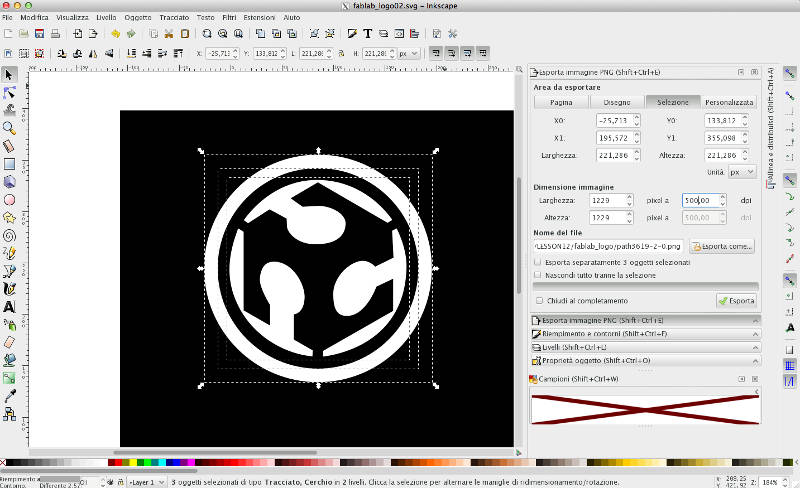
Task: Select the Eraser tool
Action: pyautogui.click(x=9, y=343)
